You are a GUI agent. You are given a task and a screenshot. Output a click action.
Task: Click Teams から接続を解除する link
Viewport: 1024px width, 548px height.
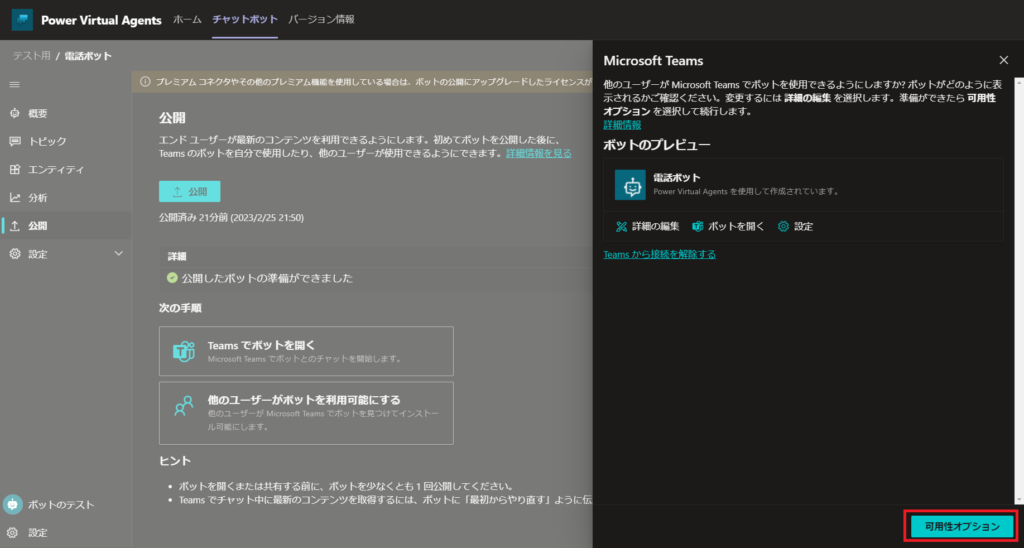coord(660,254)
